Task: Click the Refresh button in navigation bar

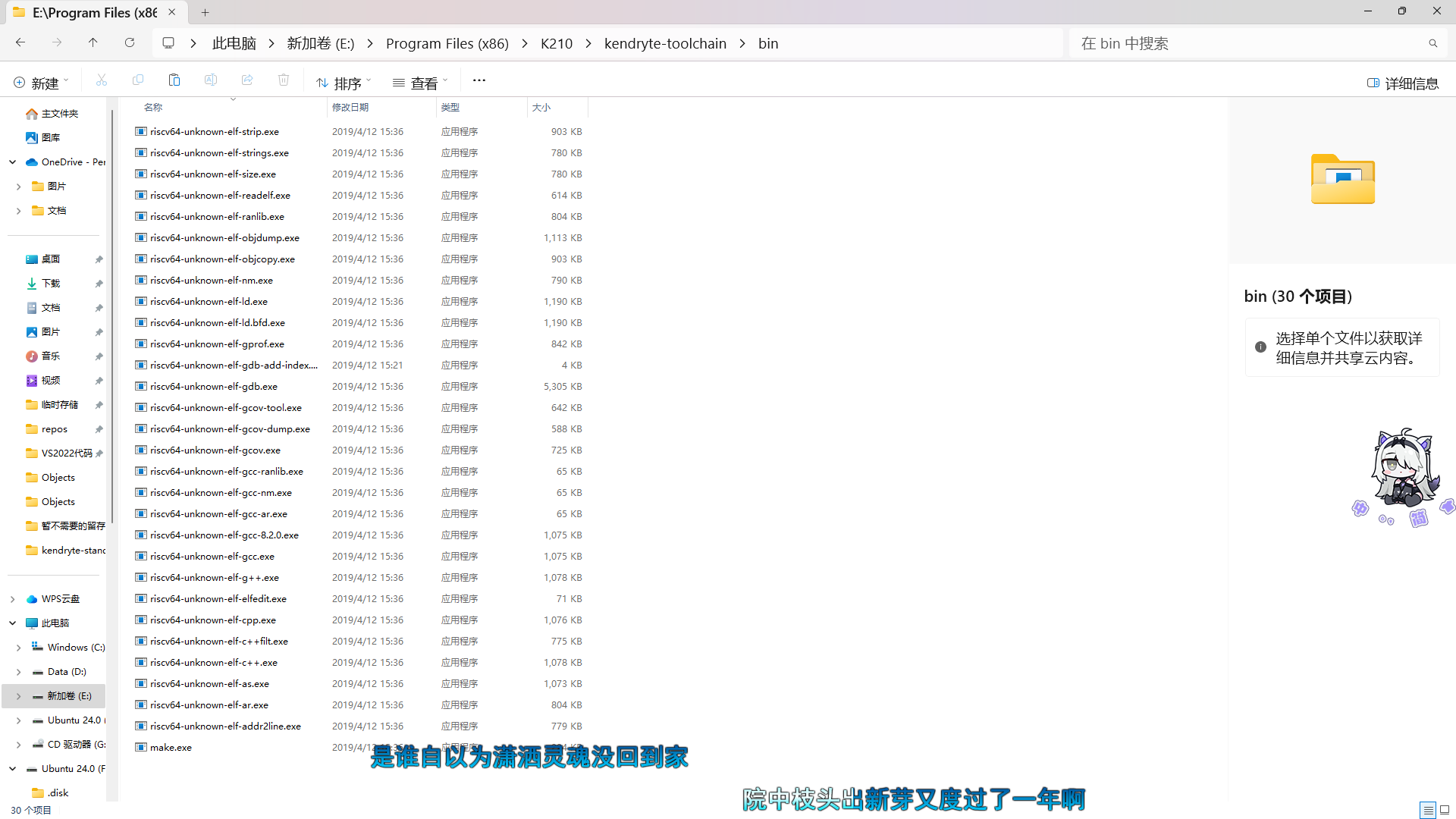Action: pos(130,42)
